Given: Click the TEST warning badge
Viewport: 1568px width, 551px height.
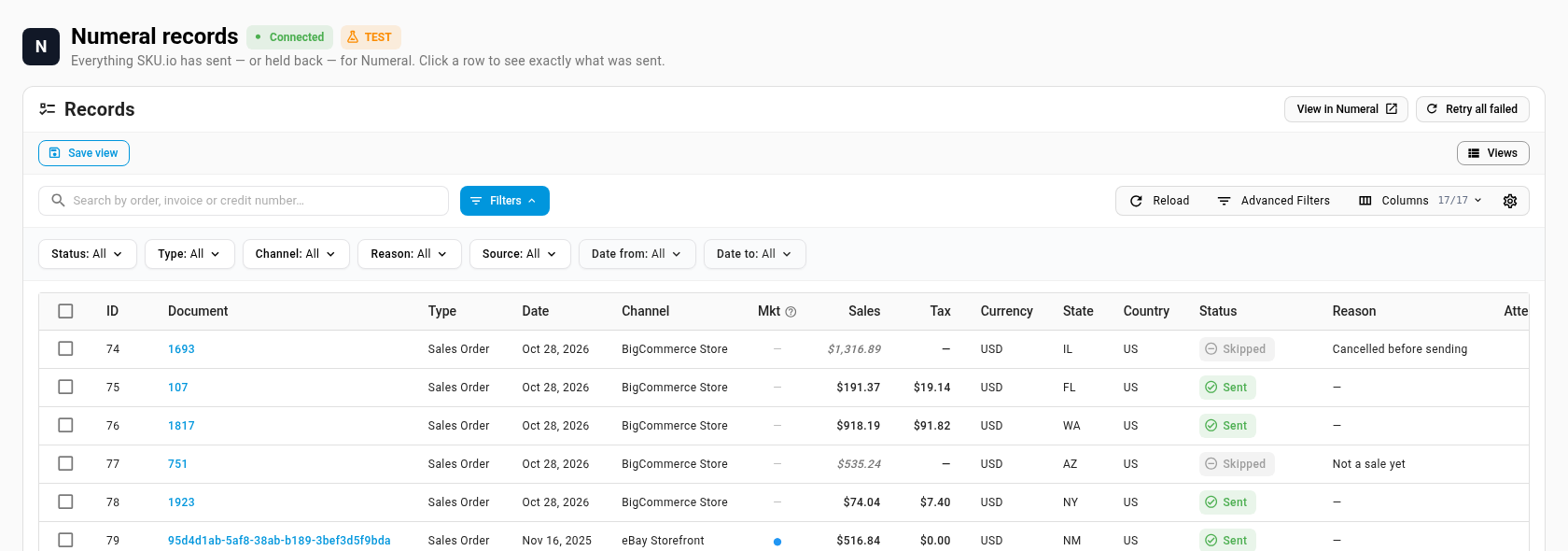Looking at the screenshot, I should (x=371, y=37).
